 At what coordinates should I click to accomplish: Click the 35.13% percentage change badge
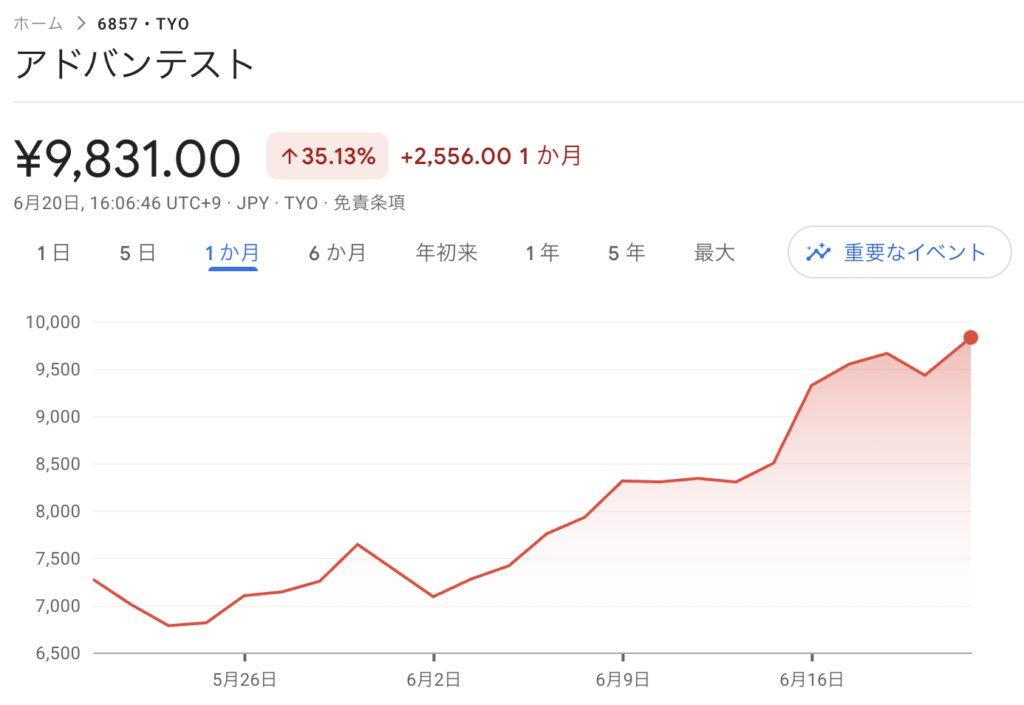(x=327, y=156)
